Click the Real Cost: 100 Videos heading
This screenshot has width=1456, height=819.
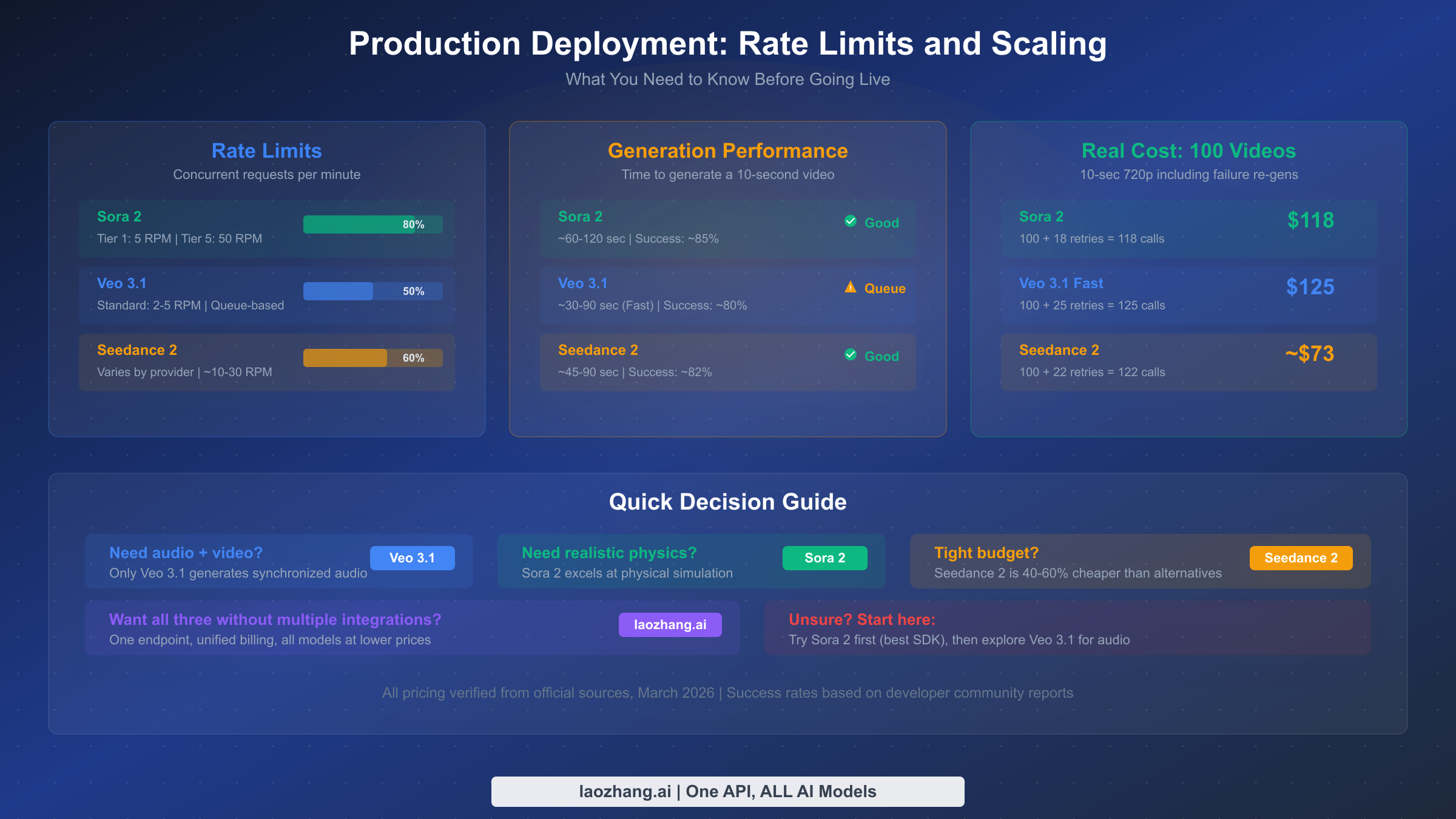(x=1188, y=150)
